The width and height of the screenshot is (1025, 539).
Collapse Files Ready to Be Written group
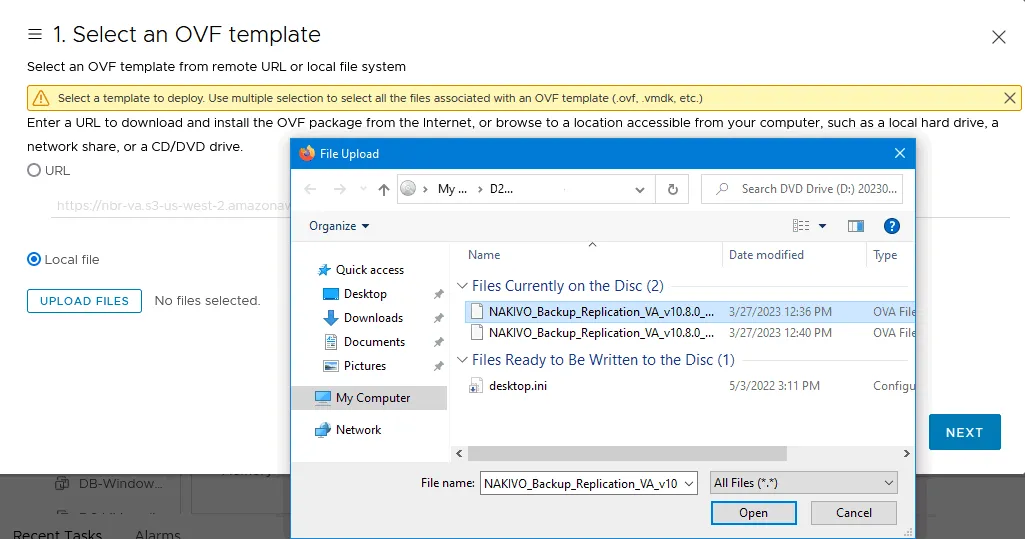(x=462, y=360)
